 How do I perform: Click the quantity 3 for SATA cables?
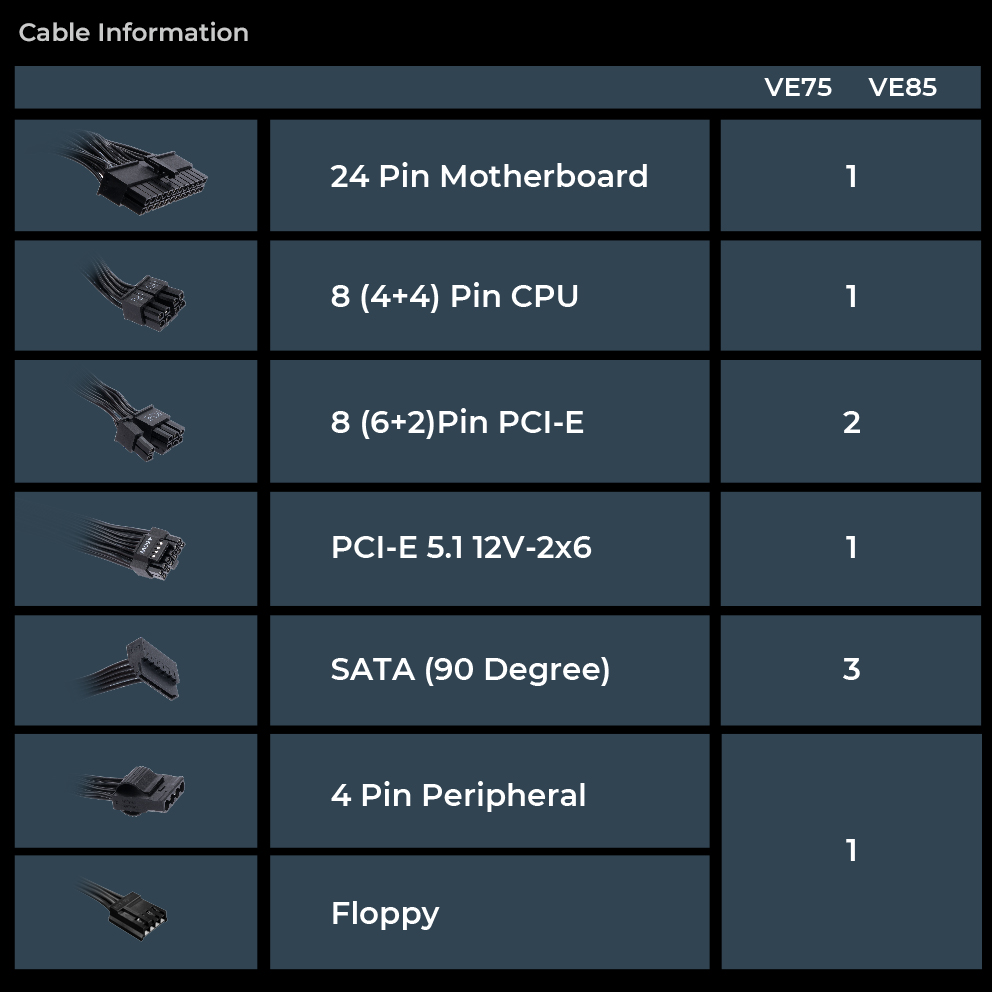point(851,669)
